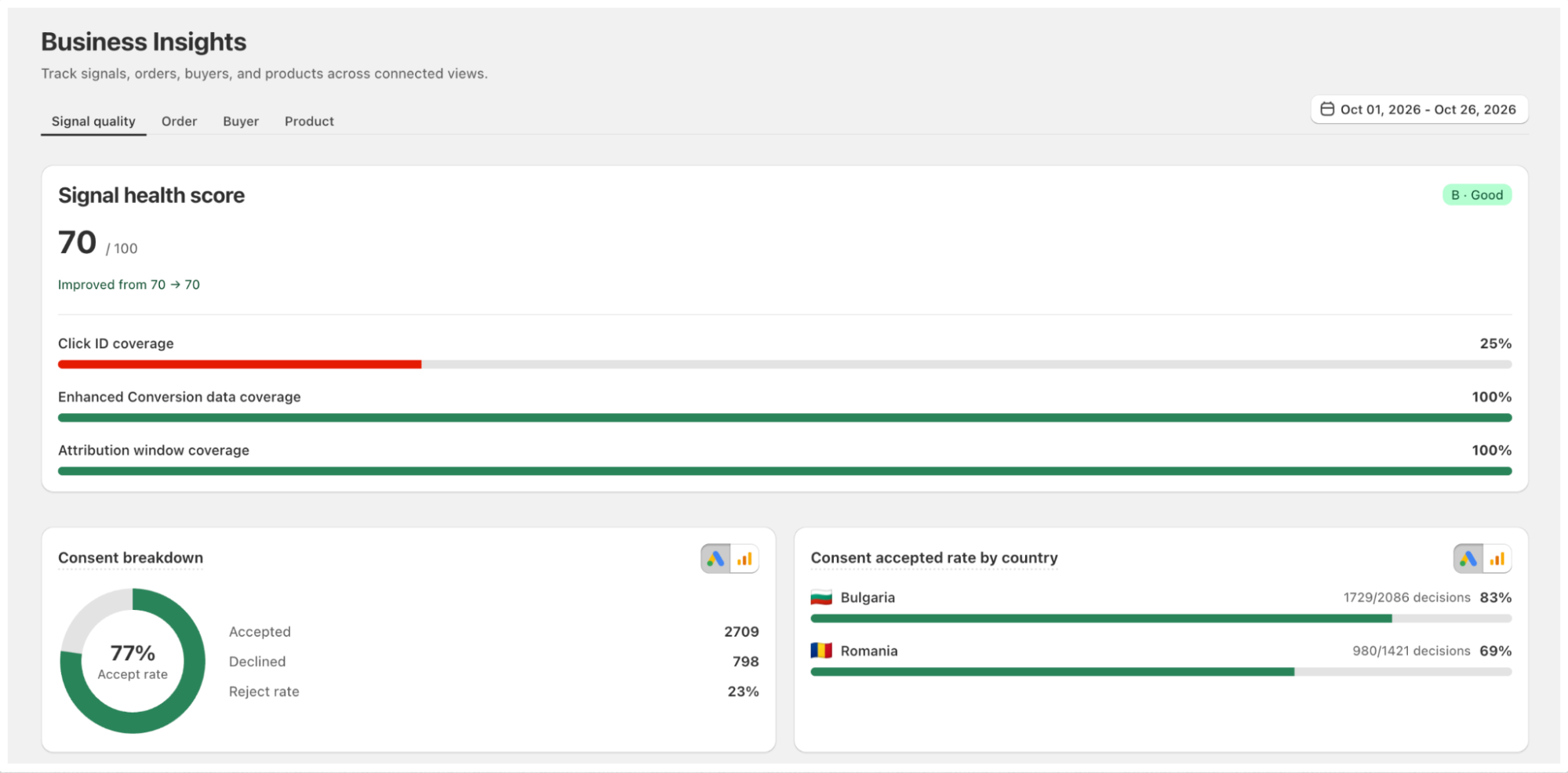Select Google Ads icon in Consent accepted rate card

(x=1468, y=559)
